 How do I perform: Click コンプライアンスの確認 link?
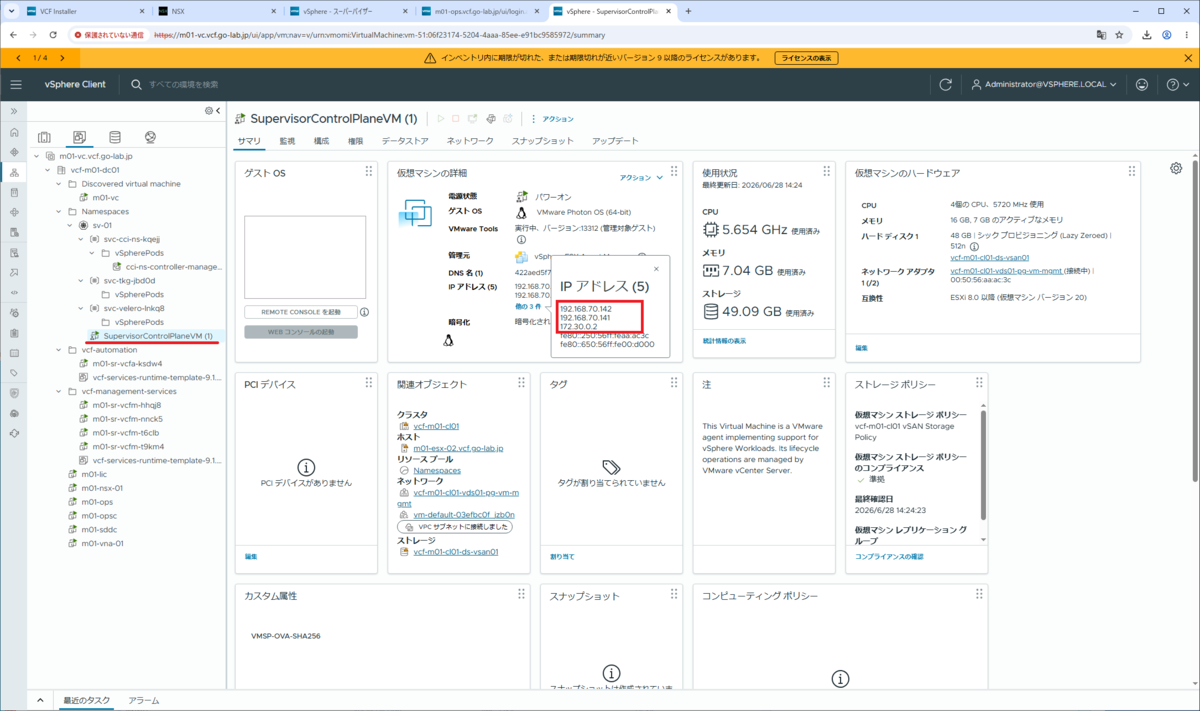pos(889,556)
